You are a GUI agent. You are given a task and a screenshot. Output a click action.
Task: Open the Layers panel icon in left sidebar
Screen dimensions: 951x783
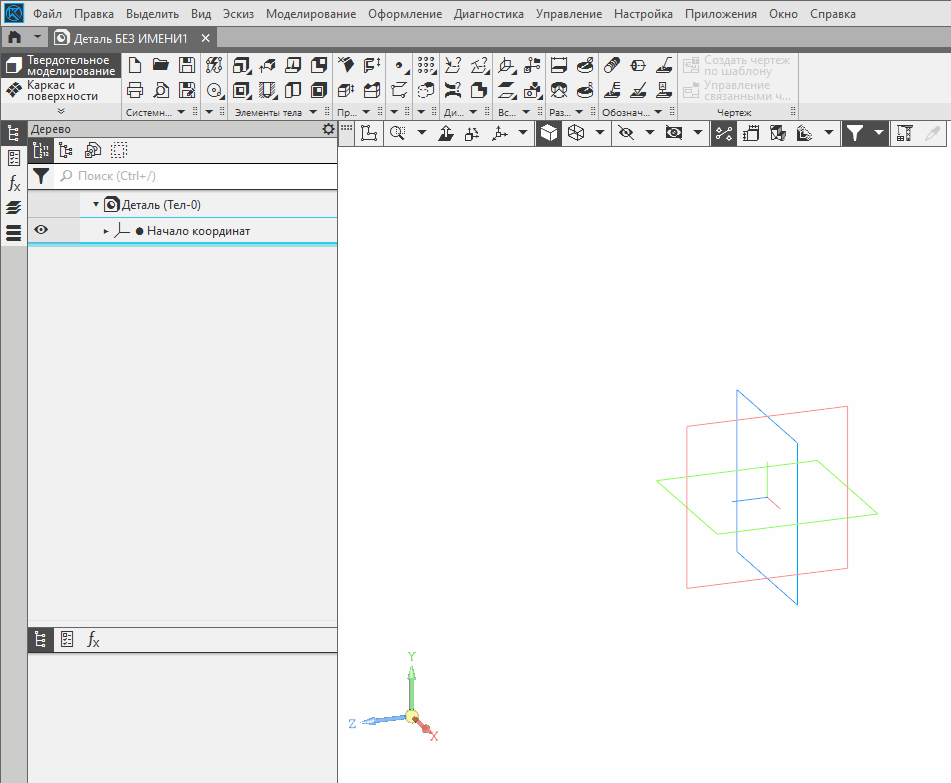pos(14,208)
